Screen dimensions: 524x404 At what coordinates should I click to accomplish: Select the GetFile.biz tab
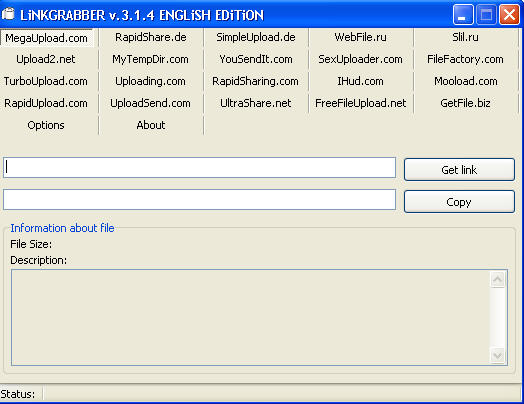pyautogui.click(x=465, y=103)
